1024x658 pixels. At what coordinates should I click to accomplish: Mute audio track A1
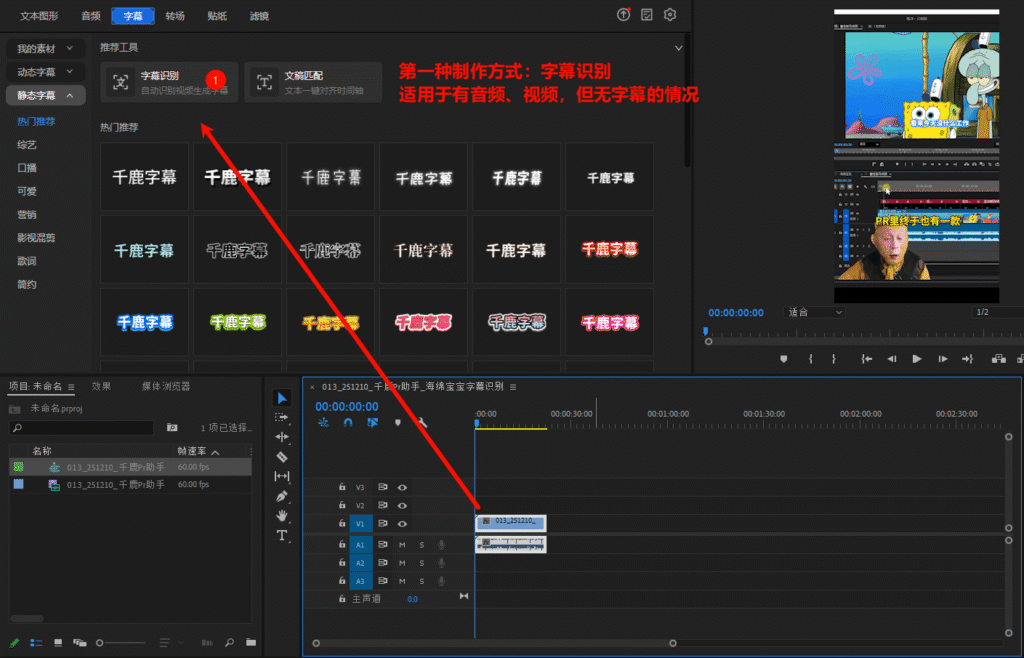point(402,544)
